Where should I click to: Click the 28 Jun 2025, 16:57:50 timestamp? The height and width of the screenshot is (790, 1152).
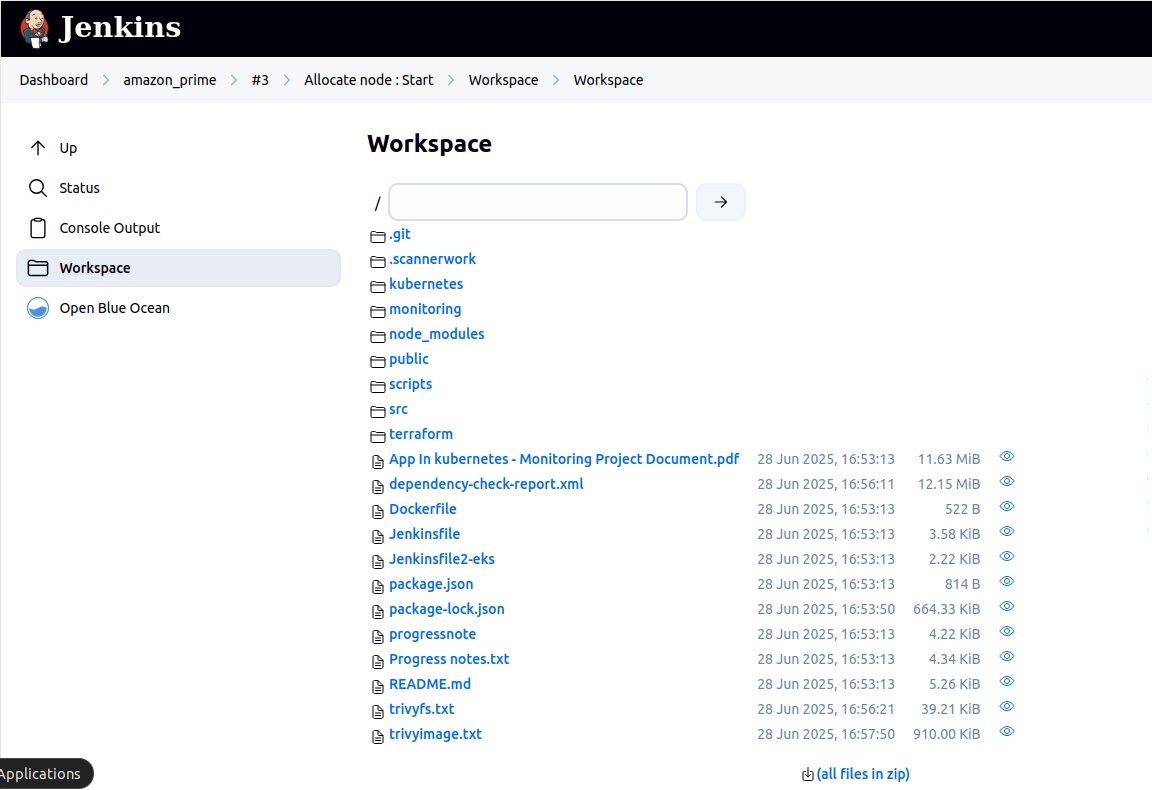pos(826,734)
